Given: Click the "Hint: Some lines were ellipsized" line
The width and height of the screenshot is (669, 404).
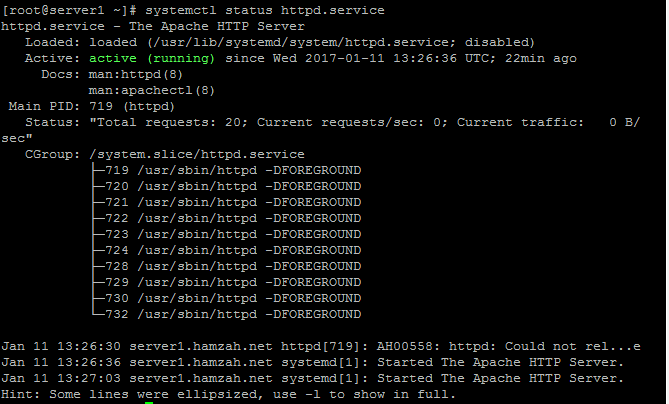Looking at the screenshot, I should click(230, 394).
